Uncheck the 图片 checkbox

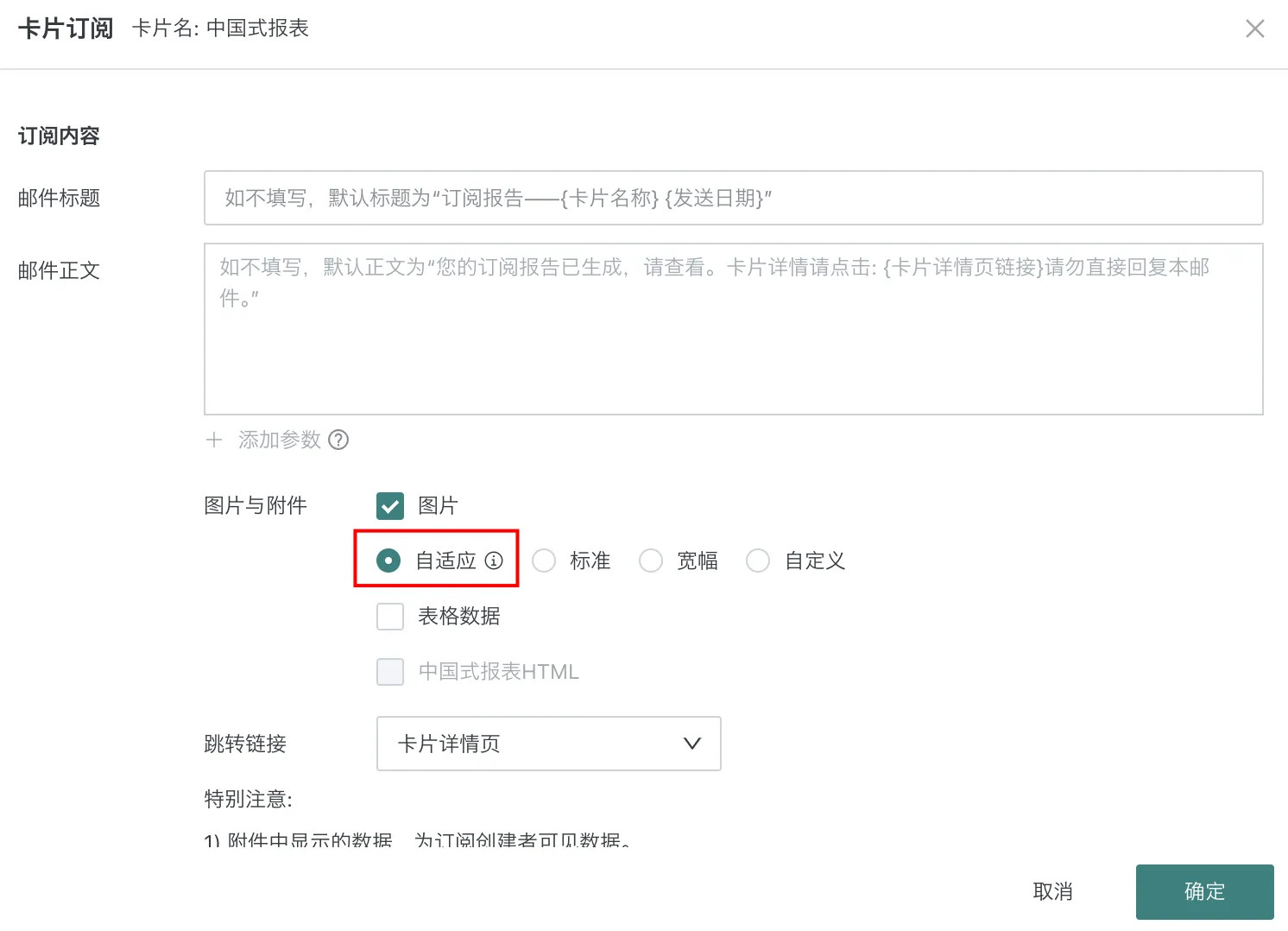(x=390, y=505)
